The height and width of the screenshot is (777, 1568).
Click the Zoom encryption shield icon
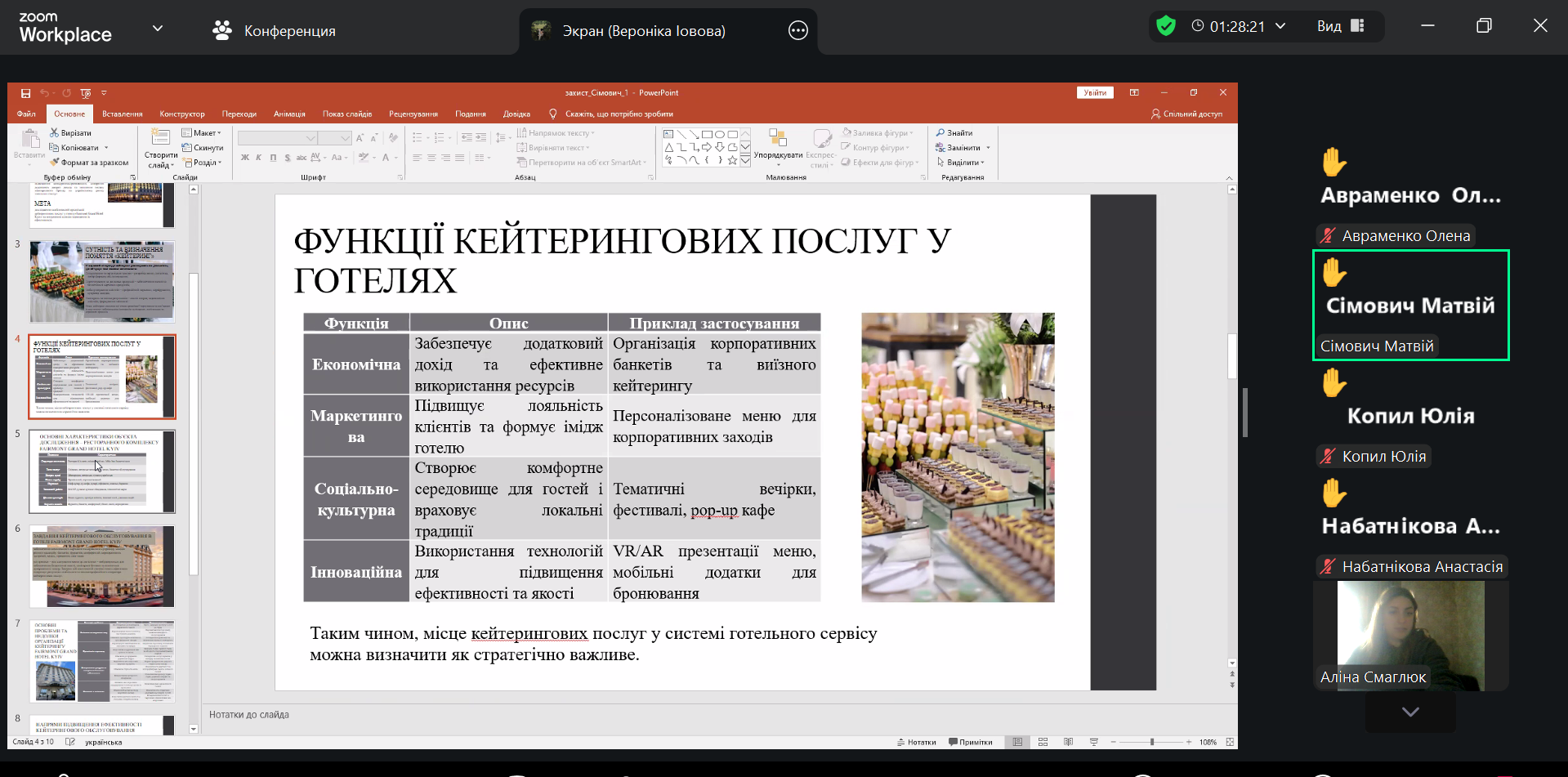tap(1166, 27)
